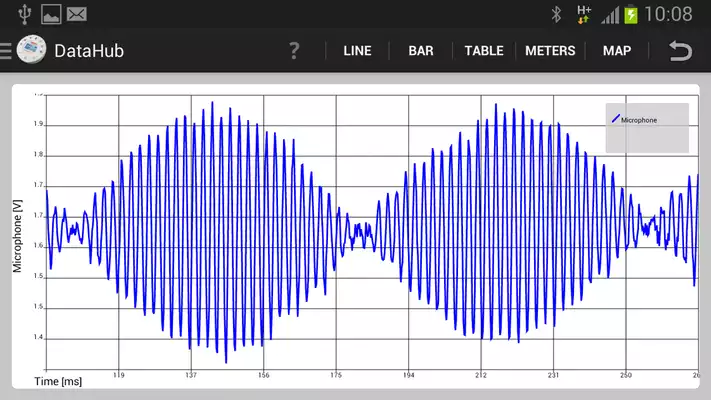
Task: Tap the 10:08 status bar clock
Action: 669,14
